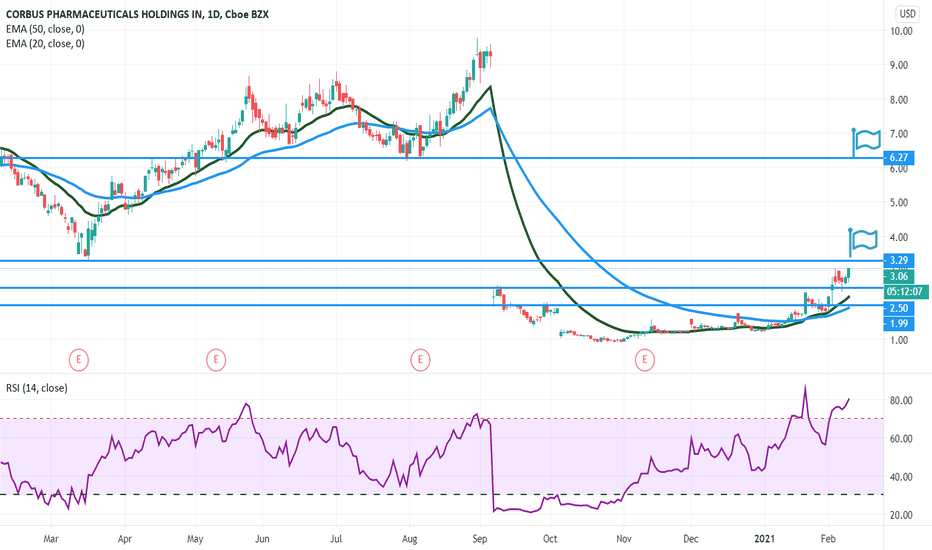The height and width of the screenshot is (550, 932).
Task: Click the 10.00 price axis label
Action: click(x=900, y=31)
